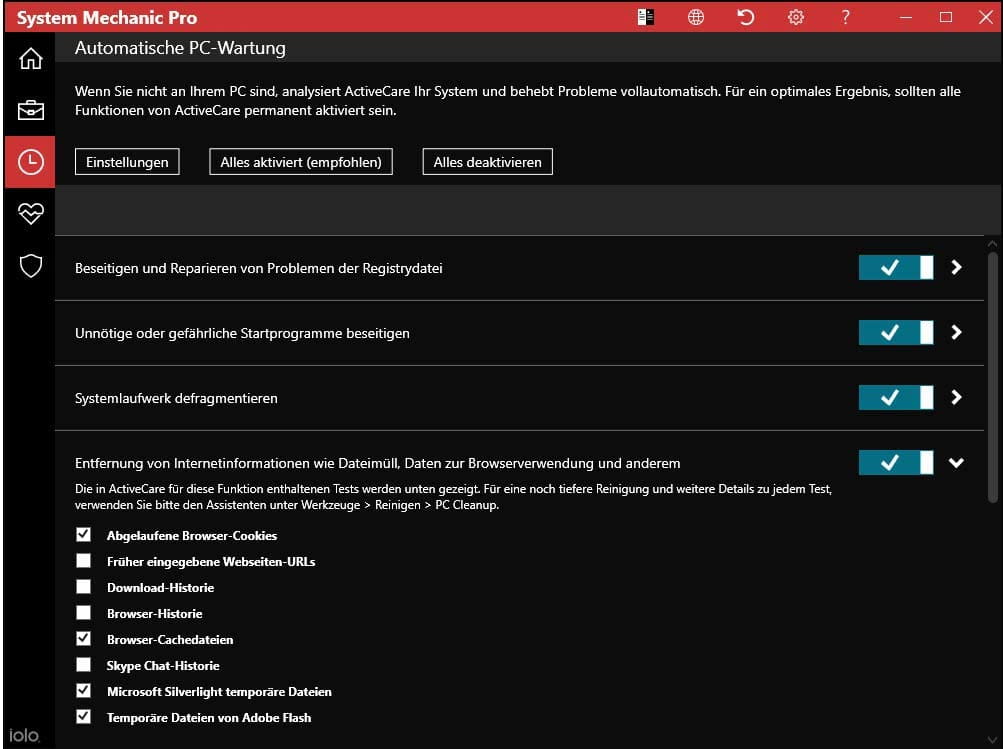Disable the Systemlaufwerk defragmentieren switch

coord(895,398)
